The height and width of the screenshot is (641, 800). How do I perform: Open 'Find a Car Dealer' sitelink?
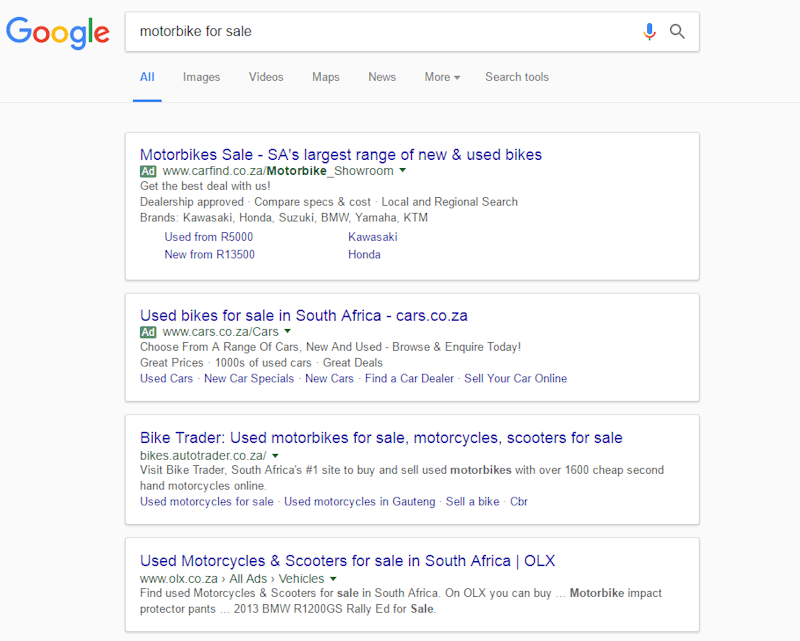[409, 378]
